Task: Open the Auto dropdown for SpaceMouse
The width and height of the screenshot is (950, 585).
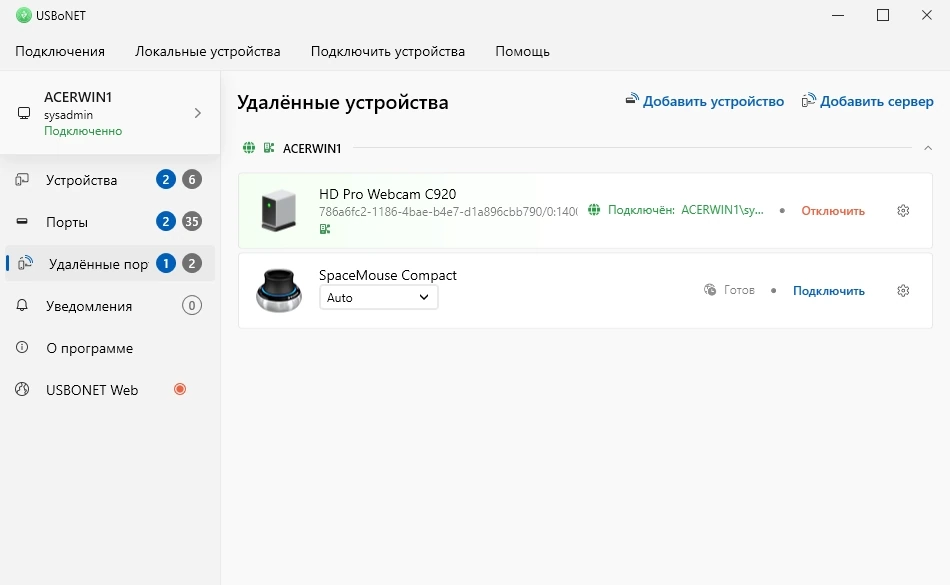Action: tap(379, 297)
